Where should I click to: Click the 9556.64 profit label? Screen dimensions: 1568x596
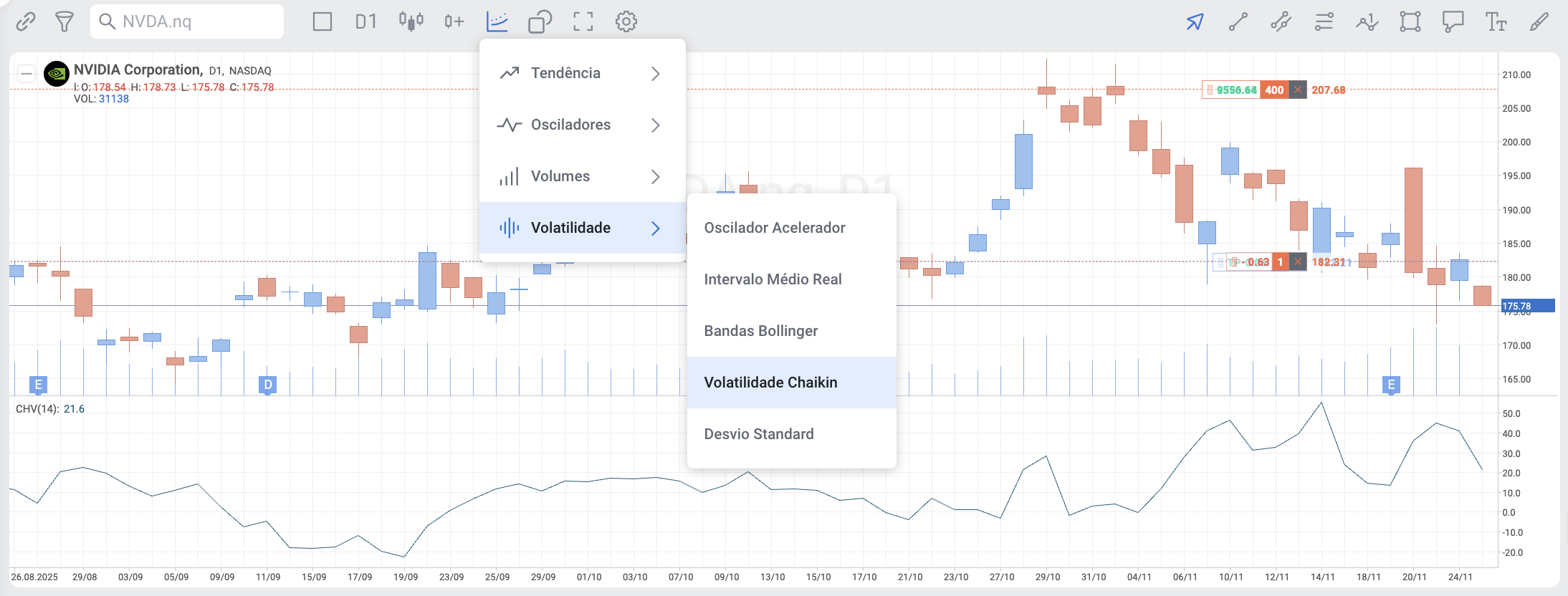click(1236, 90)
